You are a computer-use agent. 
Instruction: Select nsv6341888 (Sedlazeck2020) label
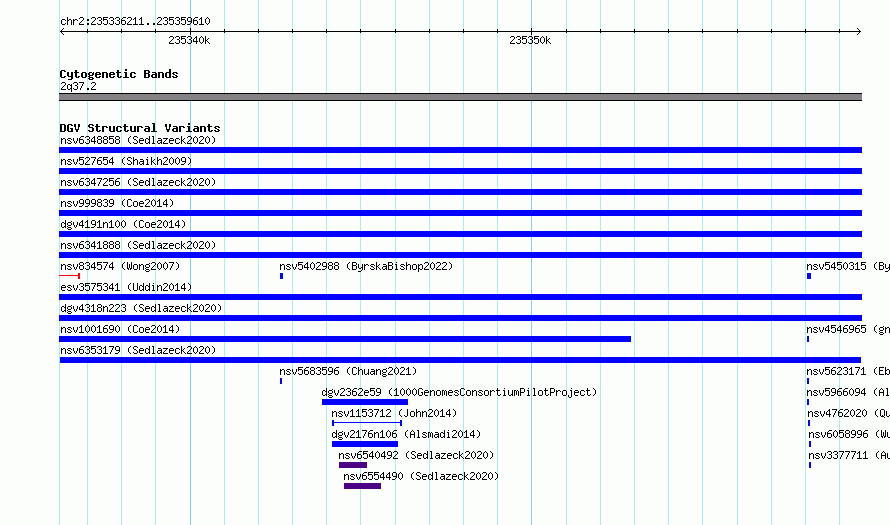tap(138, 245)
